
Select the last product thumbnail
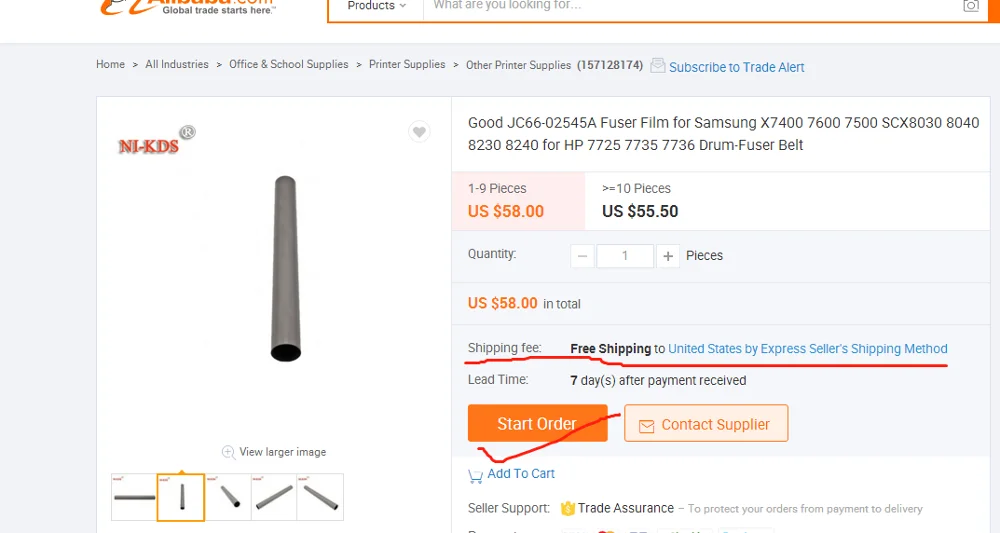point(320,497)
